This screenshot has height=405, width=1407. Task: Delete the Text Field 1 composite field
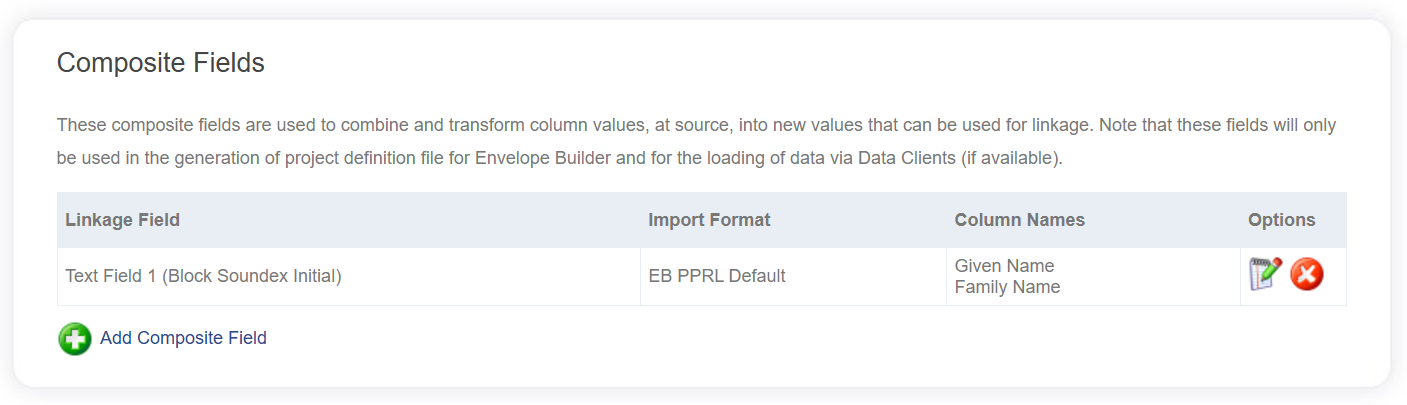[1307, 274]
